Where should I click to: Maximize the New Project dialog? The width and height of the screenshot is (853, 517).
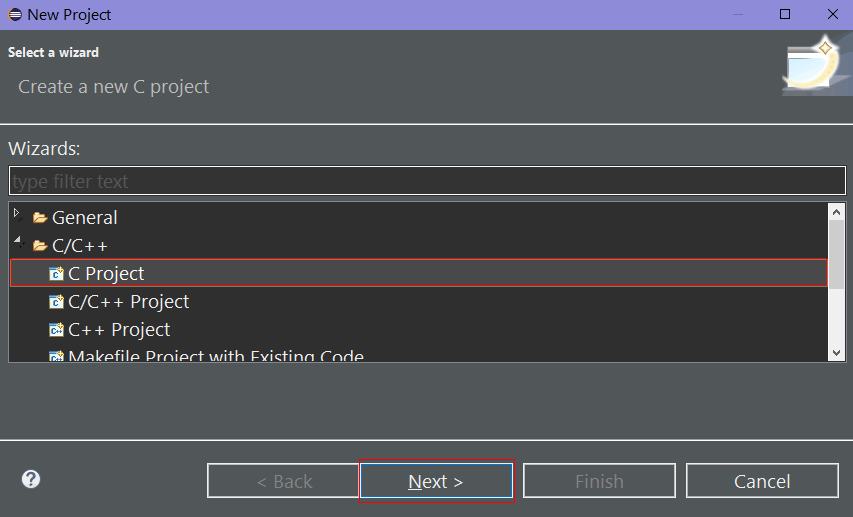[x=785, y=14]
